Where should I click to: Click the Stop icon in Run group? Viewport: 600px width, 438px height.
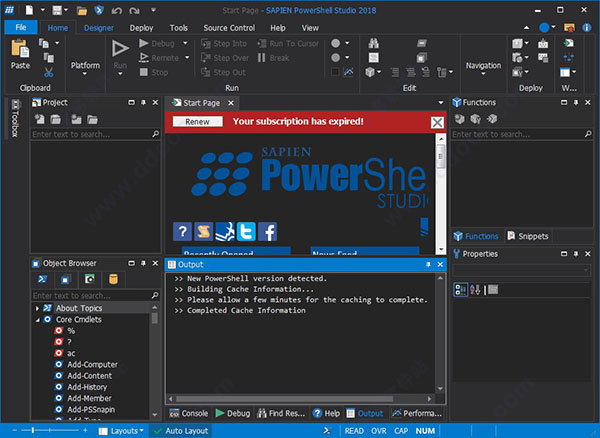click(143, 72)
